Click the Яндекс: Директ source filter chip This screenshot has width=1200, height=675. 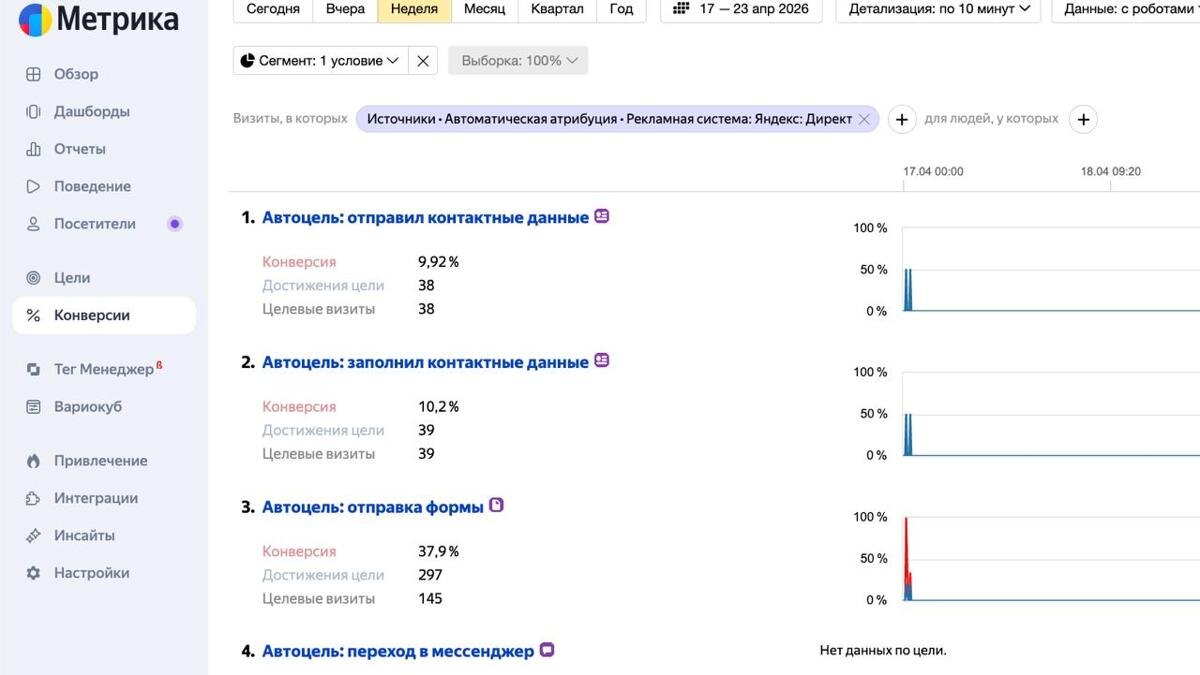coord(609,119)
